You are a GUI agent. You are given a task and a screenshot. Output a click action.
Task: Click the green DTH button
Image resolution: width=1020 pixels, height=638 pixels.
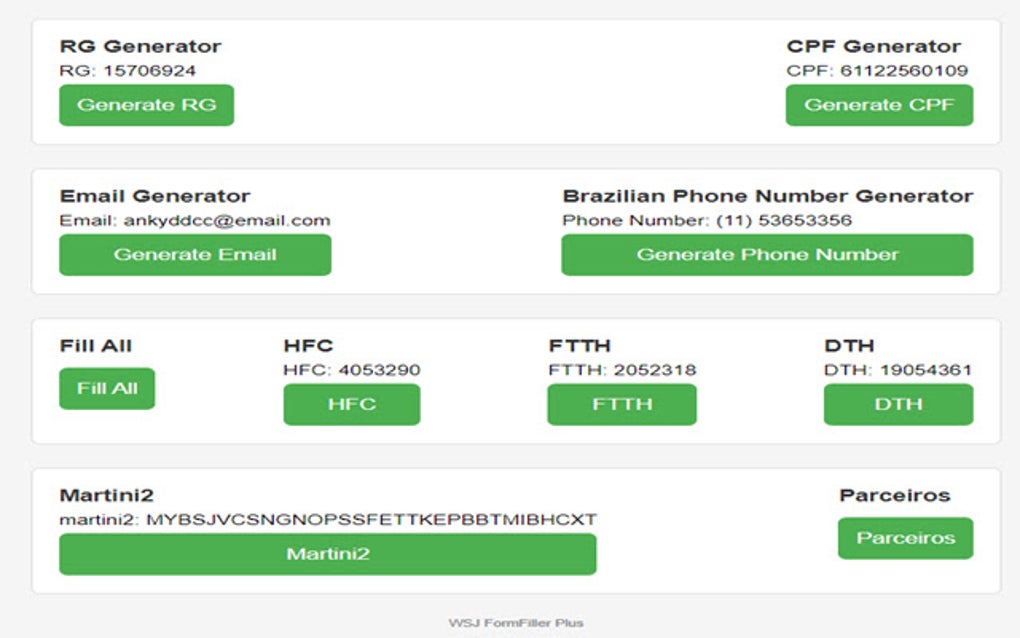coord(898,404)
